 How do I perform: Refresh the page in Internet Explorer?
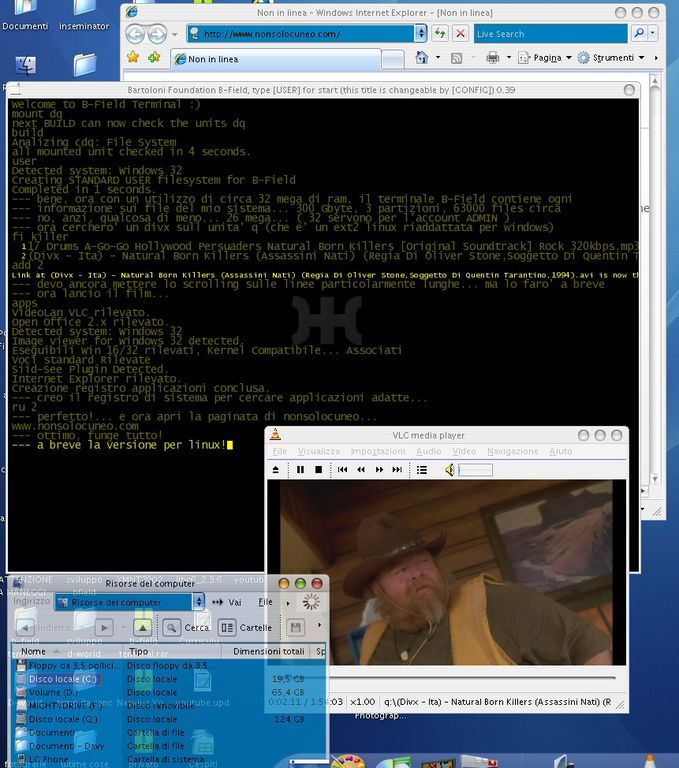tap(439, 33)
